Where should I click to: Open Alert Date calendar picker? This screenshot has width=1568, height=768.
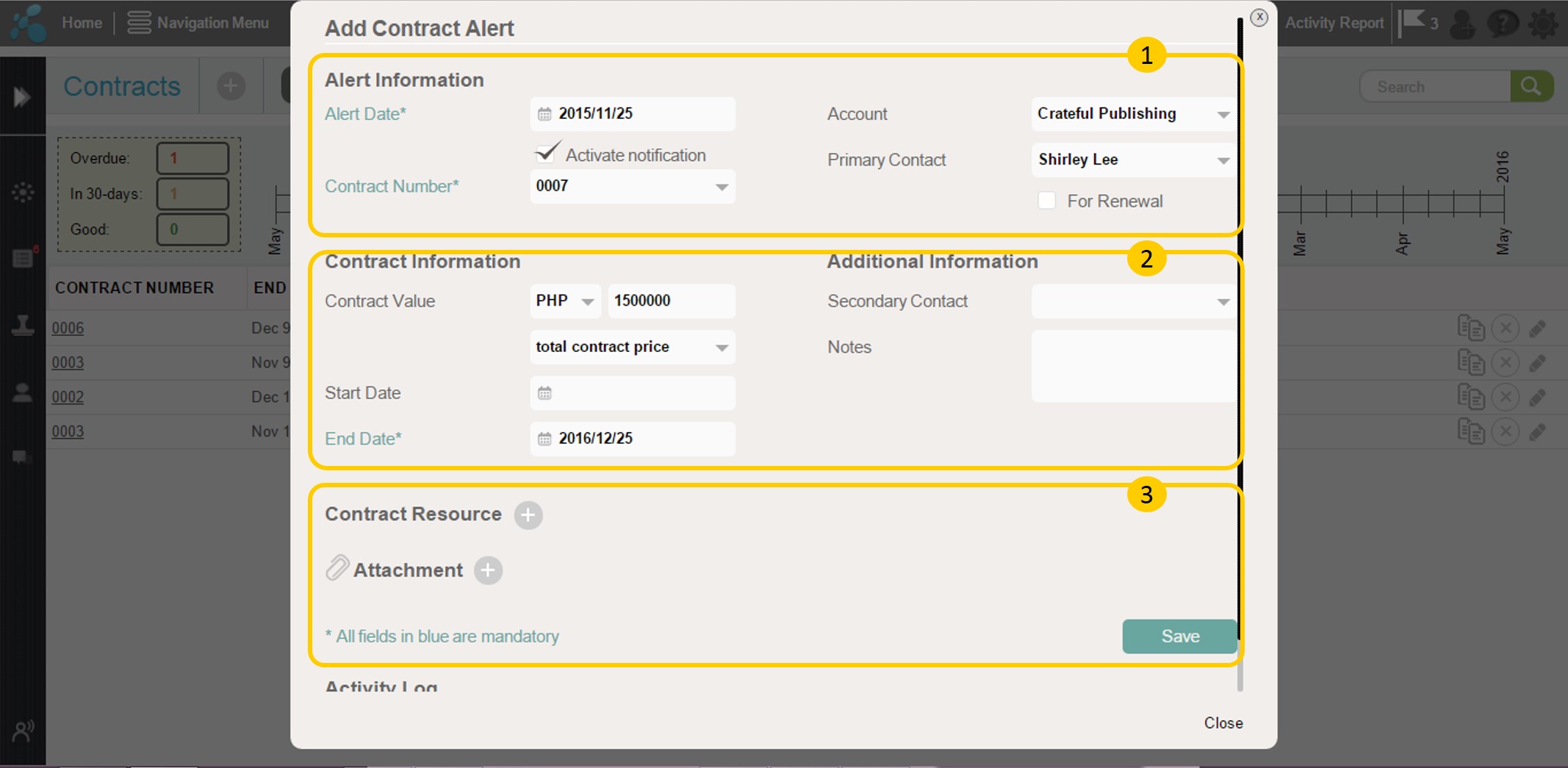click(x=544, y=114)
